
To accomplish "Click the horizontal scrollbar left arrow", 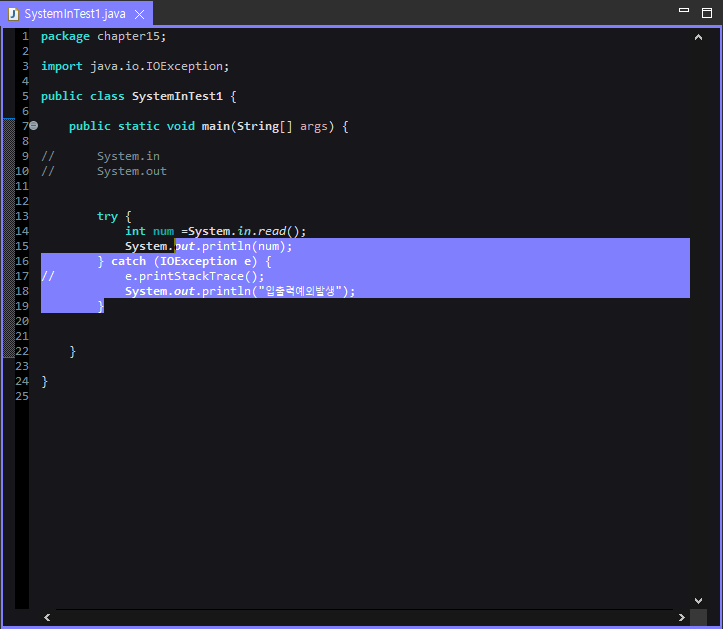I will pyautogui.click(x=47, y=617).
